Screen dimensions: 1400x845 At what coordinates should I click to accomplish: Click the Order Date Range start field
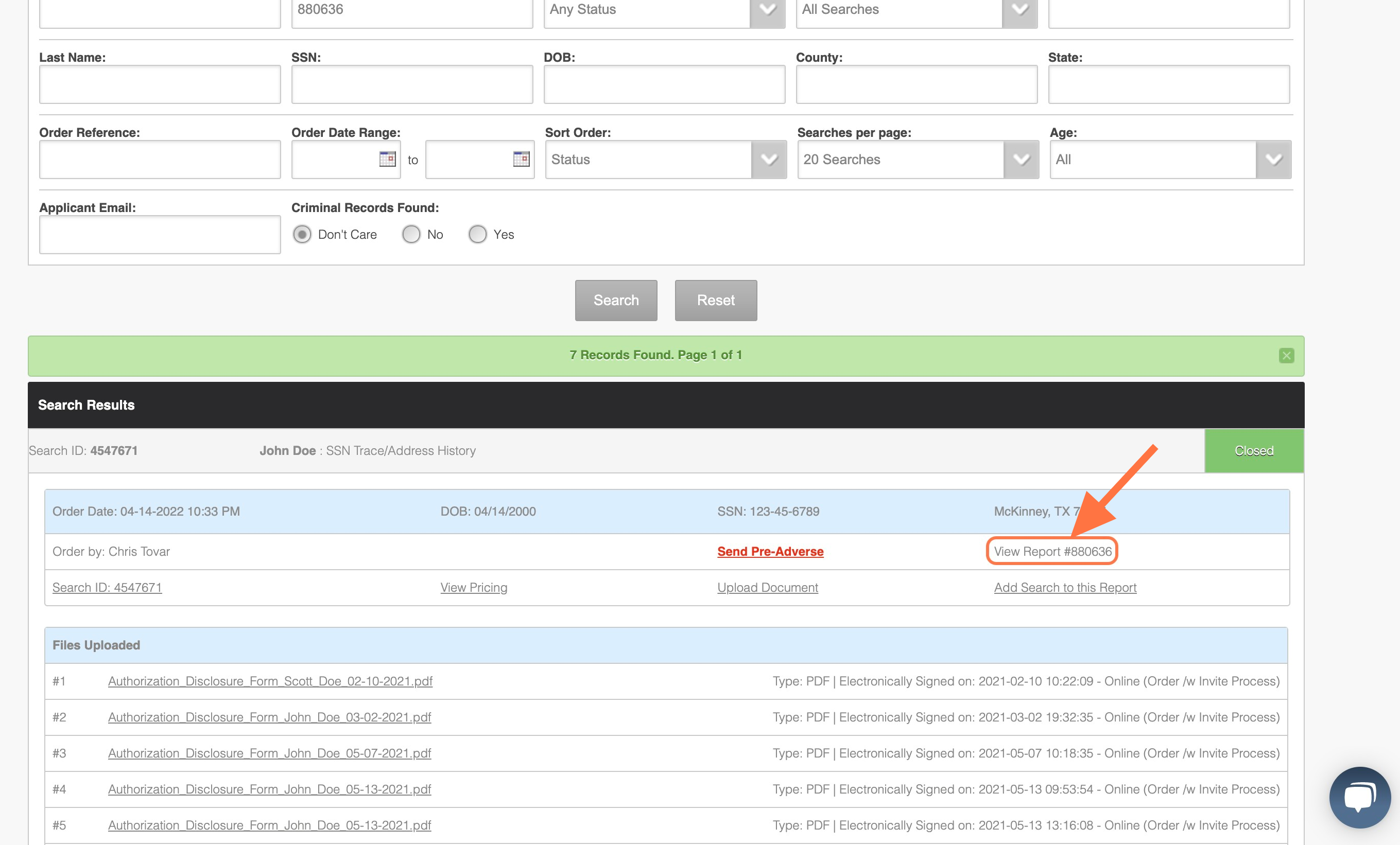346,160
